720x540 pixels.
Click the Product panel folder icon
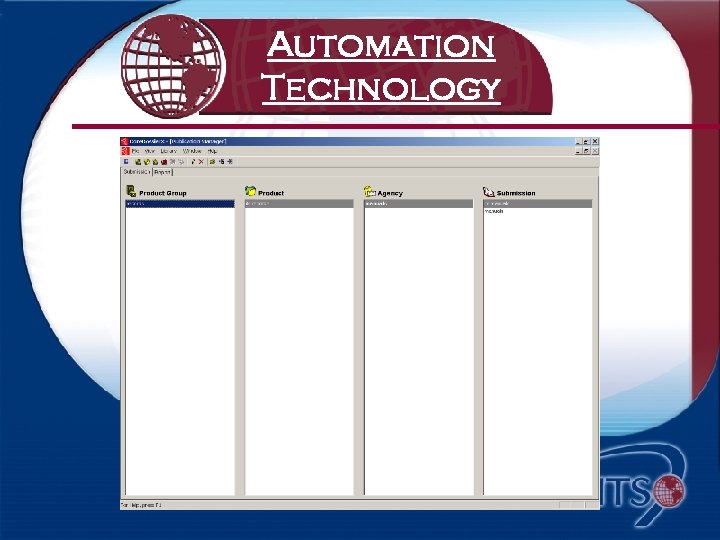pos(250,191)
